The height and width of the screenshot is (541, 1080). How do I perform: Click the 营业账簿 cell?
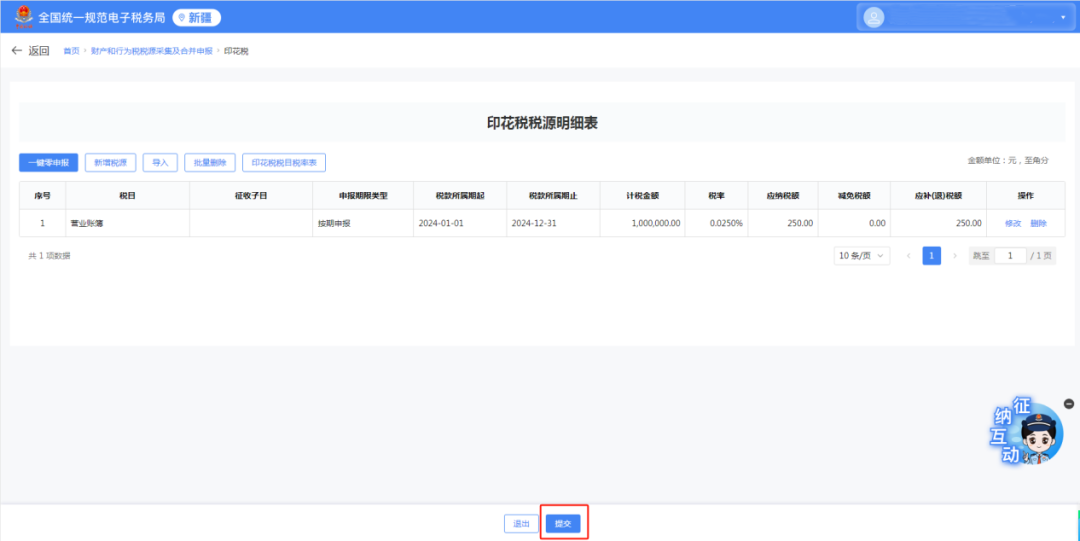tap(127, 223)
